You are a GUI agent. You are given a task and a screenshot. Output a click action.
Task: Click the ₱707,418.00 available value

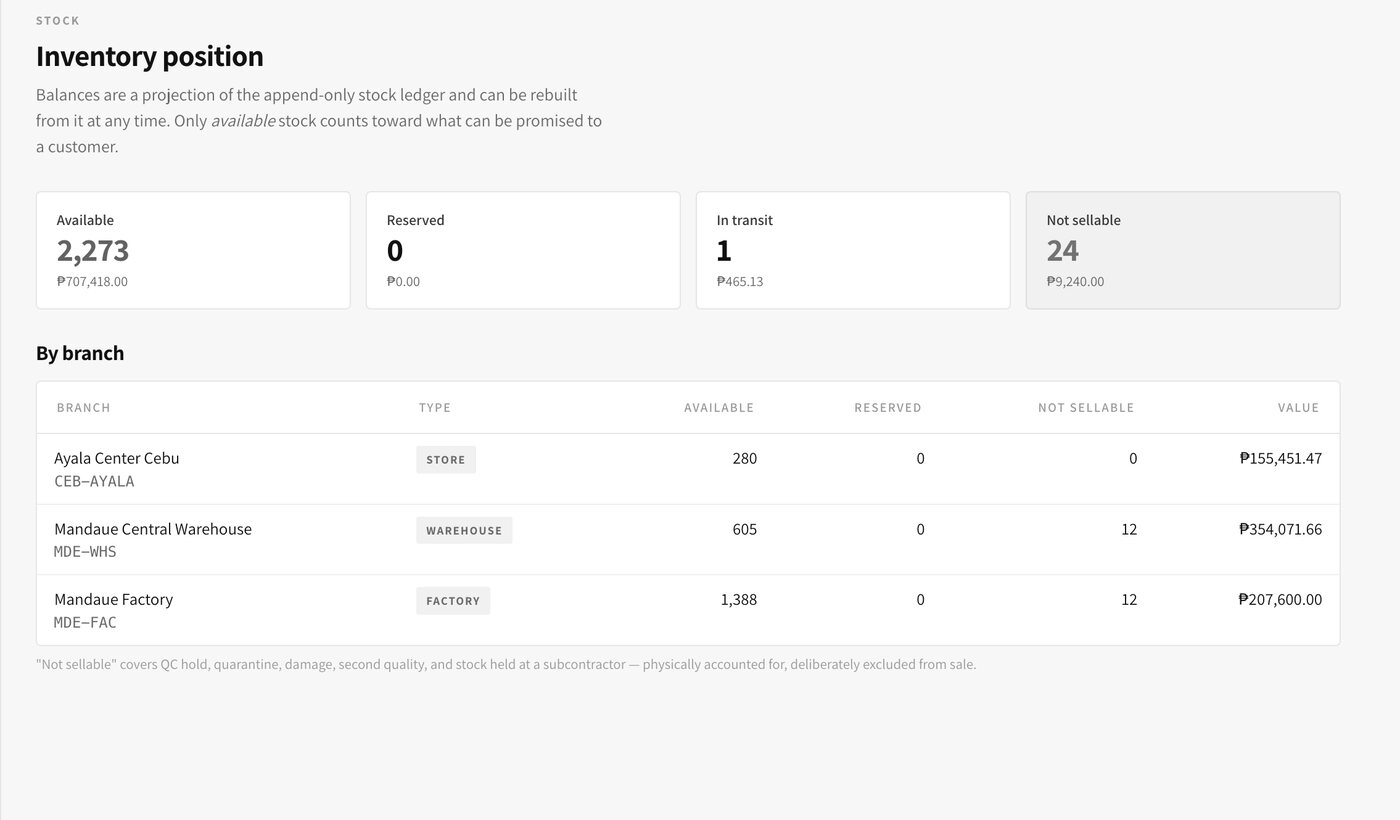click(x=92, y=282)
